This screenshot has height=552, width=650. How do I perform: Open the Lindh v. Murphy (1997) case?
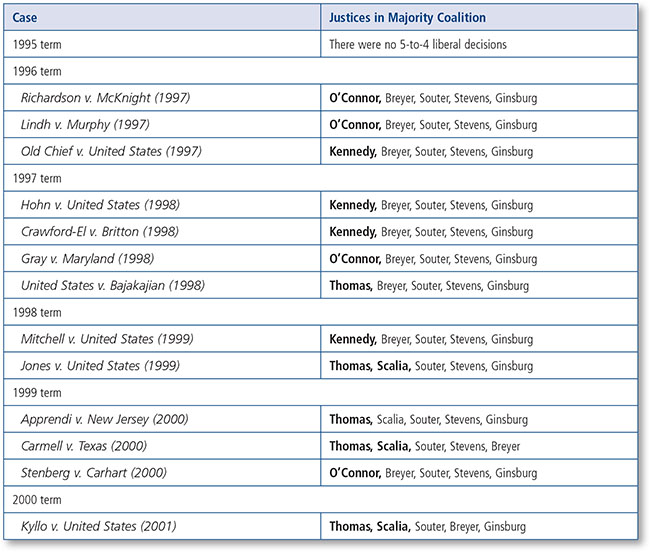point(86,125)
